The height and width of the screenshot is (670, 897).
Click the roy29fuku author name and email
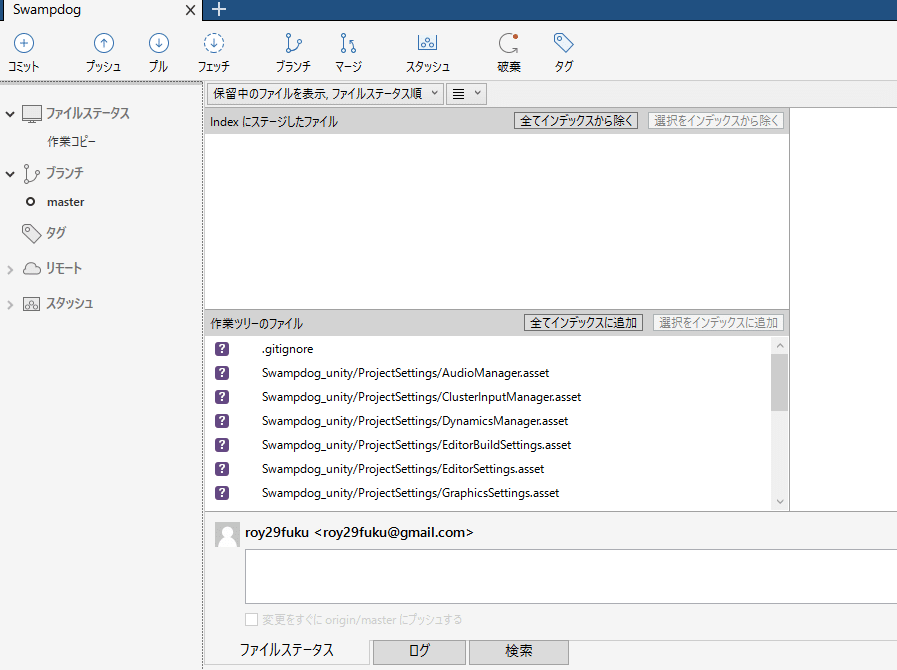[x=359, y=533]
